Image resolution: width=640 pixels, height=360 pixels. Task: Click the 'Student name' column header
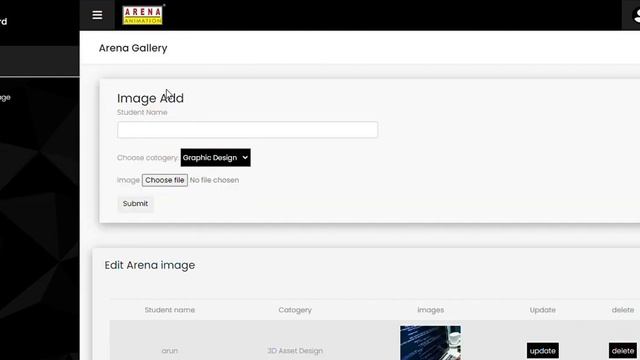click(x=170, y=310)
